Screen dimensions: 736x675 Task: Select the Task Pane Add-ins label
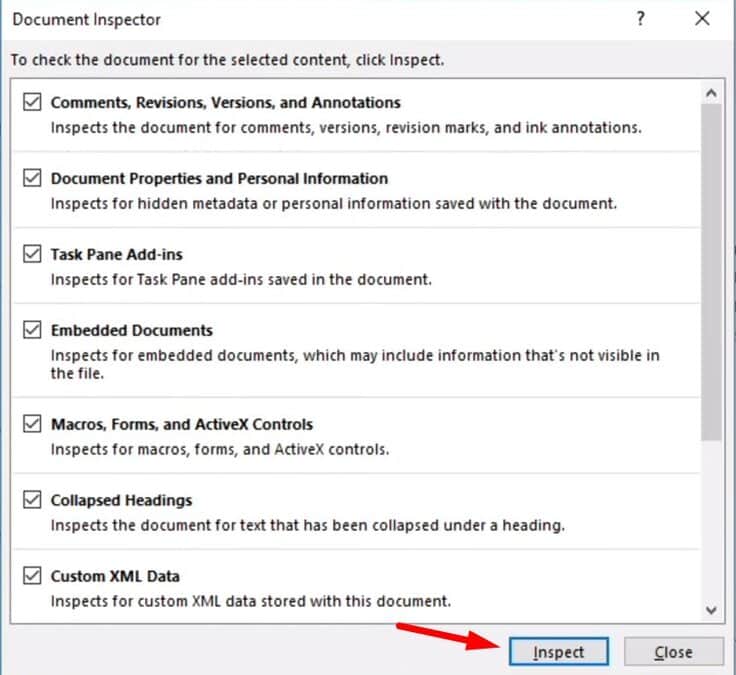[116, 254]
